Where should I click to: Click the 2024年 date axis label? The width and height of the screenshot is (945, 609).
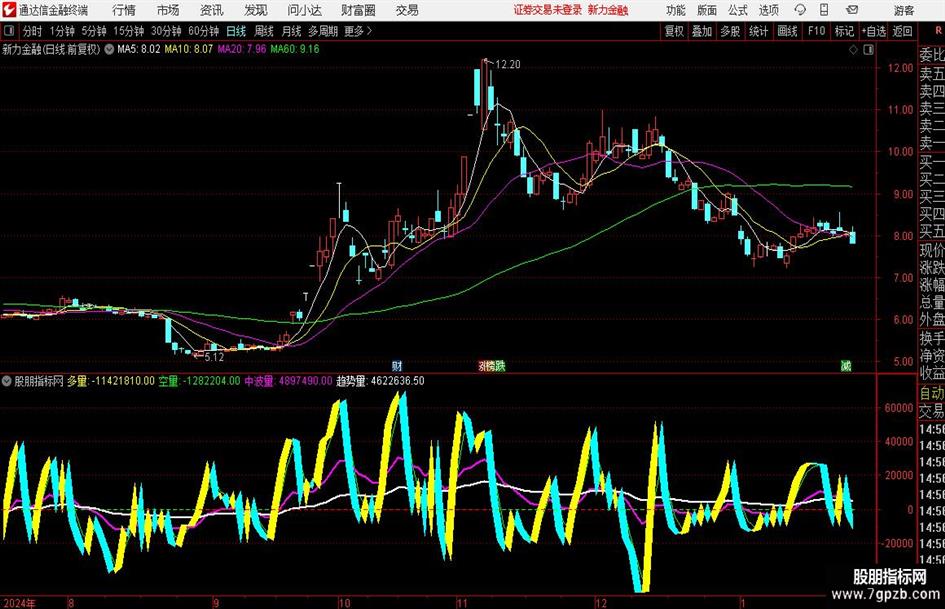click(19, 603)
